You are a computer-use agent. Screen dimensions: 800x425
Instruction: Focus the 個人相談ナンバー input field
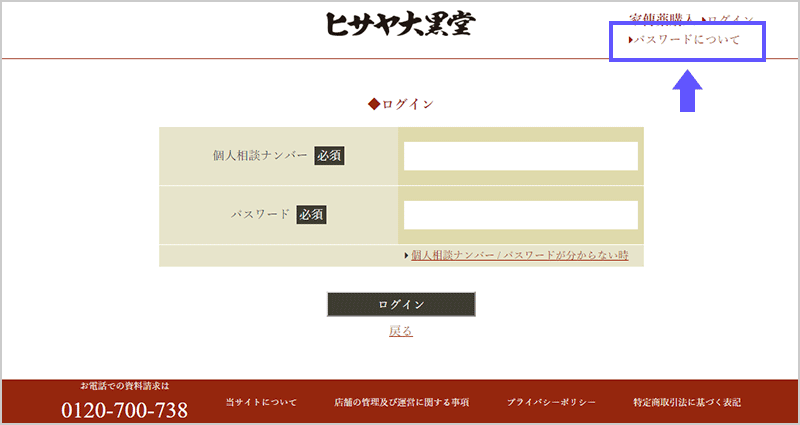pos(520,156)
